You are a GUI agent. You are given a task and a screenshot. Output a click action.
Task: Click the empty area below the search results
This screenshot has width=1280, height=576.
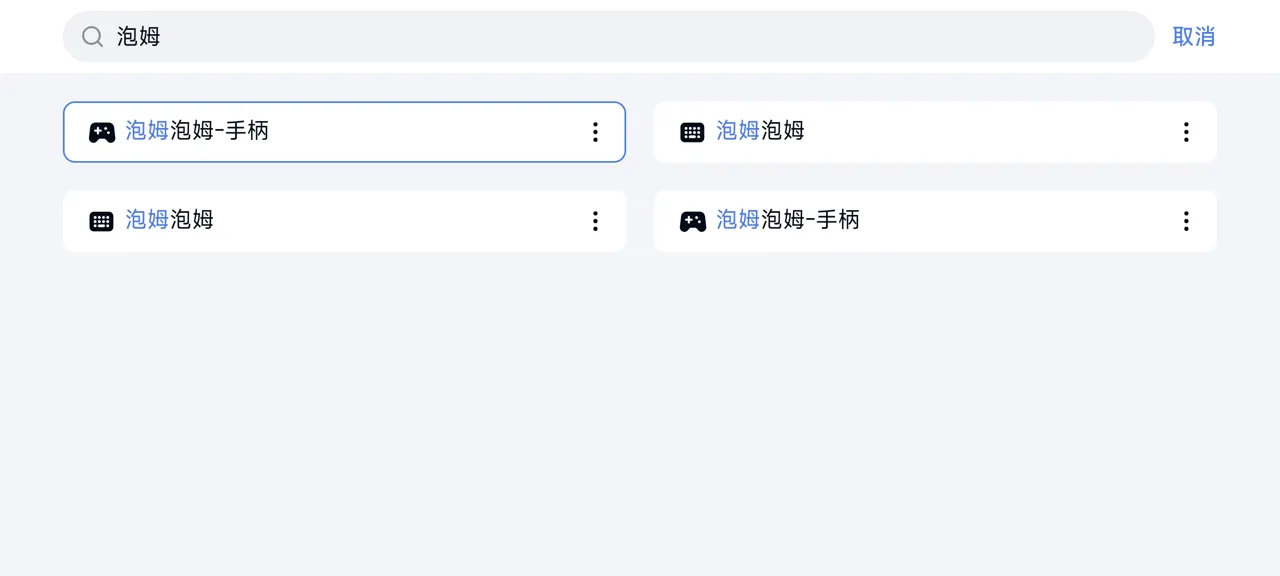(640, 410)
